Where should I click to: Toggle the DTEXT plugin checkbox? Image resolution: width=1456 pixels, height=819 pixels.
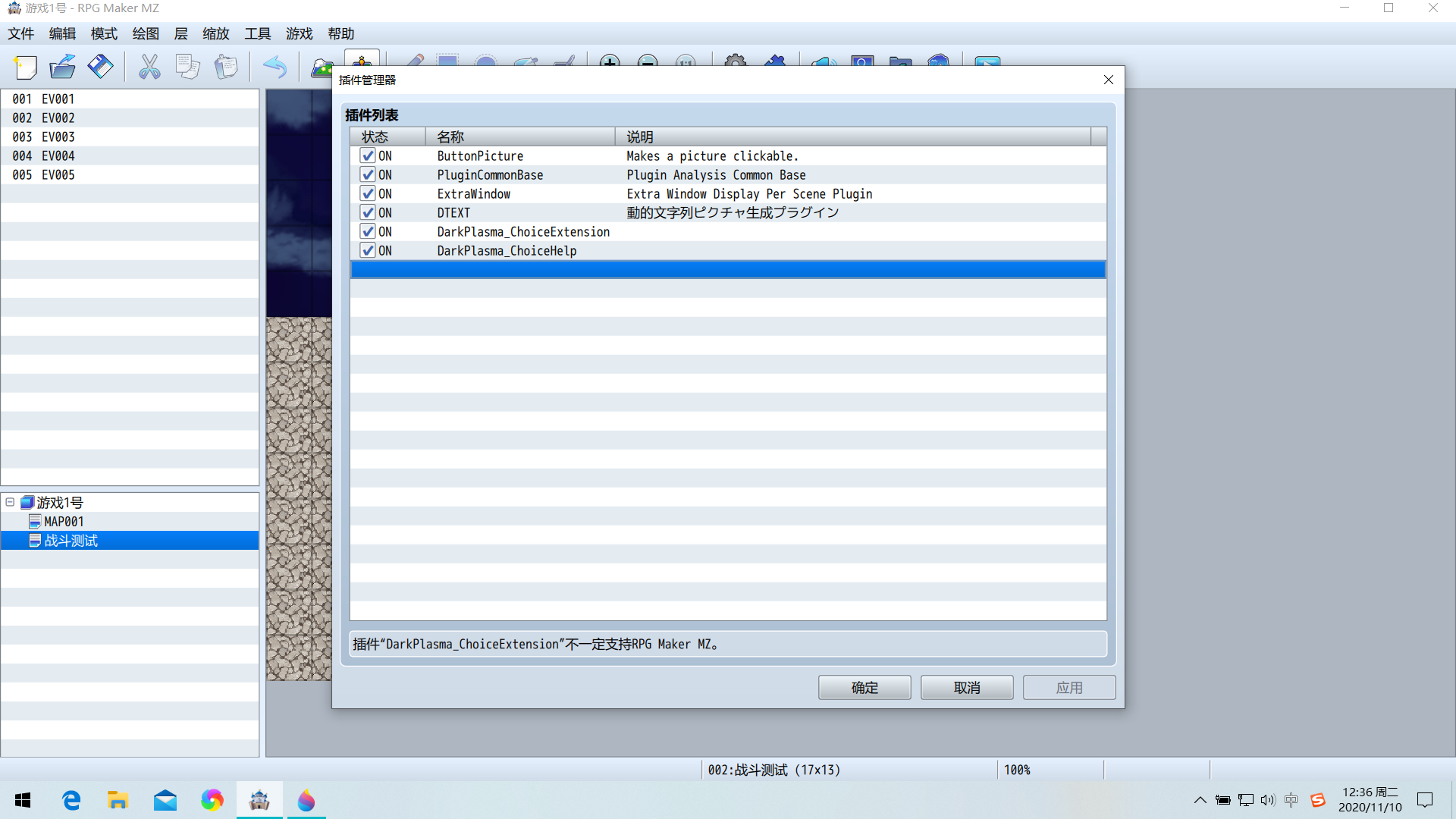click(x=368, y=212)
